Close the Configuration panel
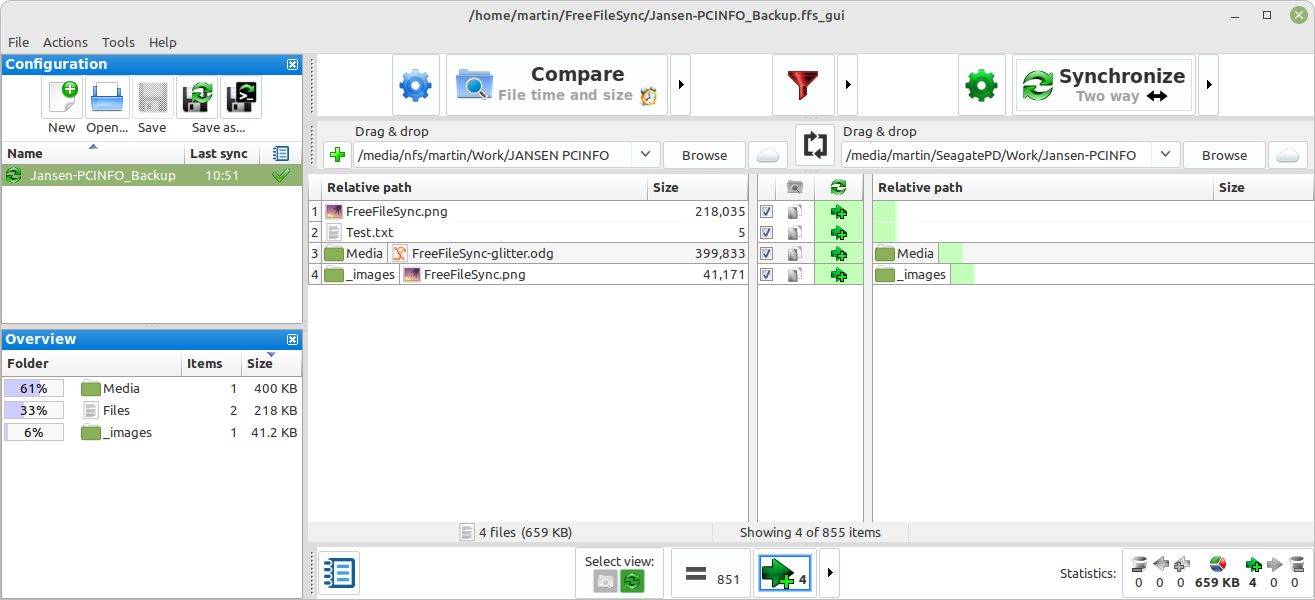 point(292,65)
